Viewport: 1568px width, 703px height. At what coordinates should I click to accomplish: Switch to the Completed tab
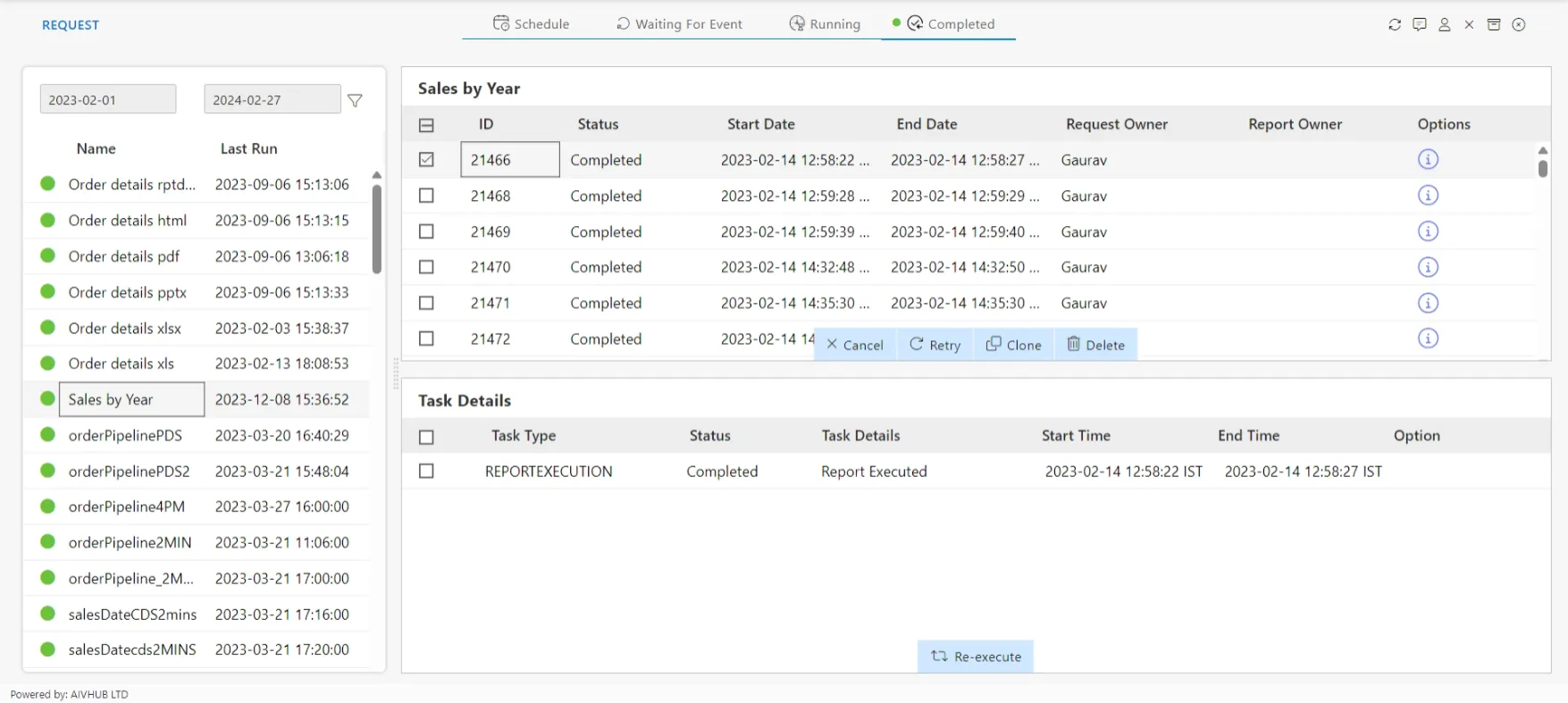tap(951, 24)
